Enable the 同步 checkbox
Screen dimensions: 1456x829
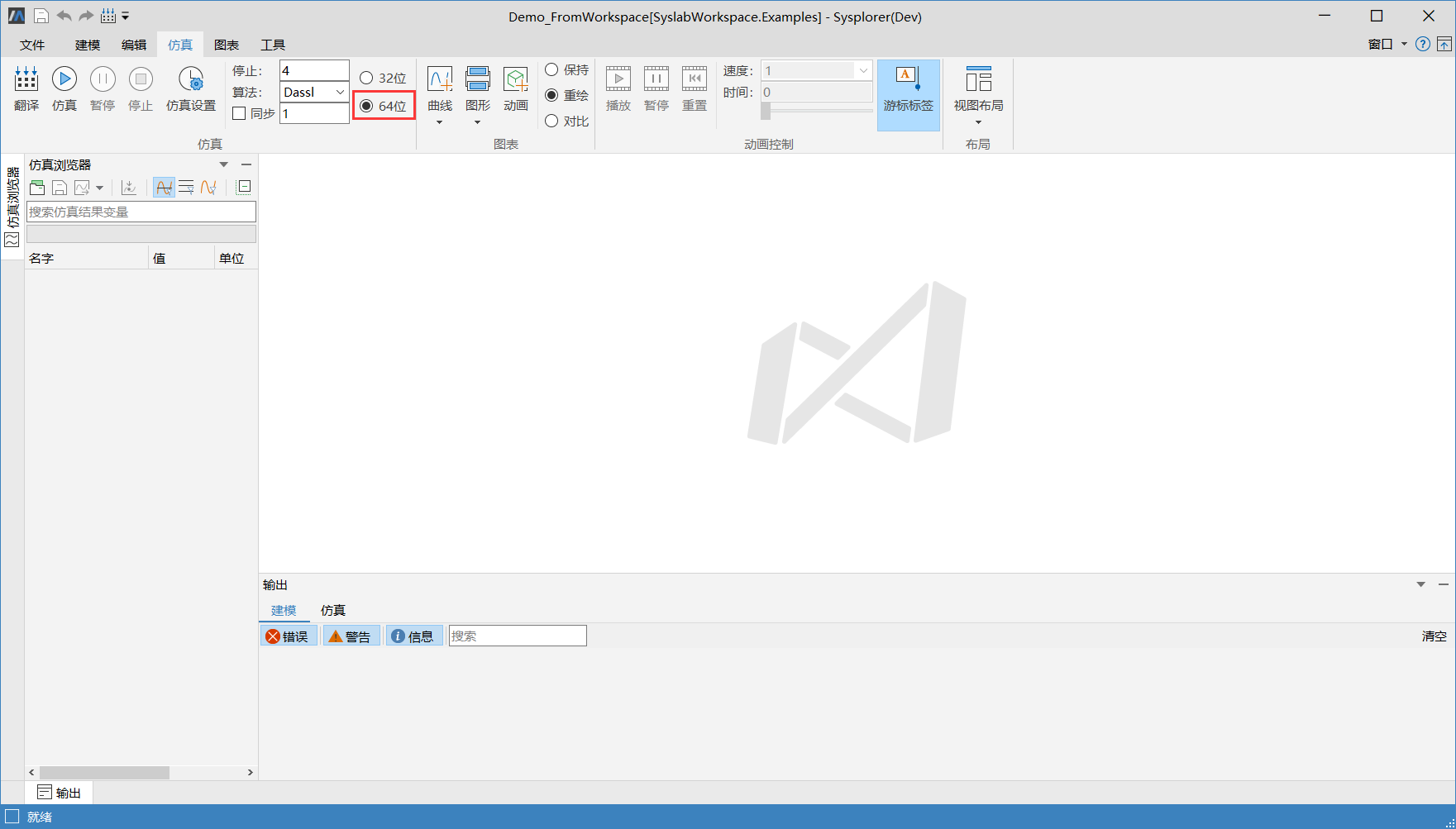tap(240, 114)
